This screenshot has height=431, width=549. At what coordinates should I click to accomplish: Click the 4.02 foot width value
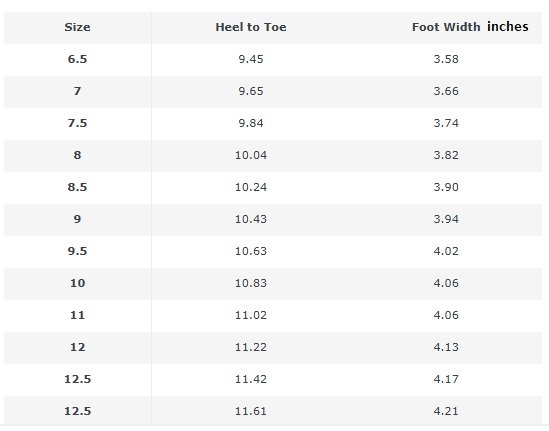pos(446,251)
